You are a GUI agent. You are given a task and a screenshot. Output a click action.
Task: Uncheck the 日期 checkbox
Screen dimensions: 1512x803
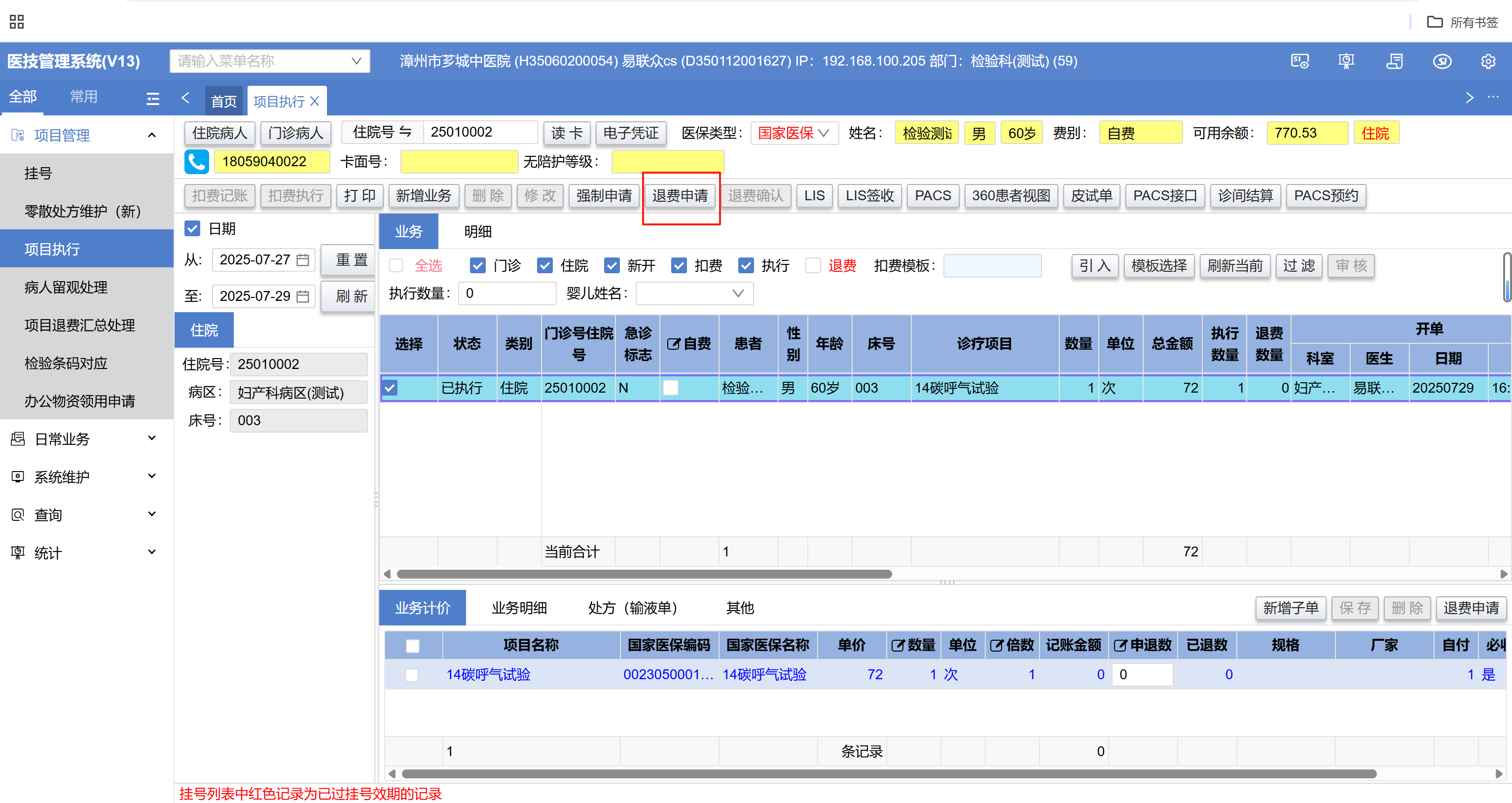[192, 229]
